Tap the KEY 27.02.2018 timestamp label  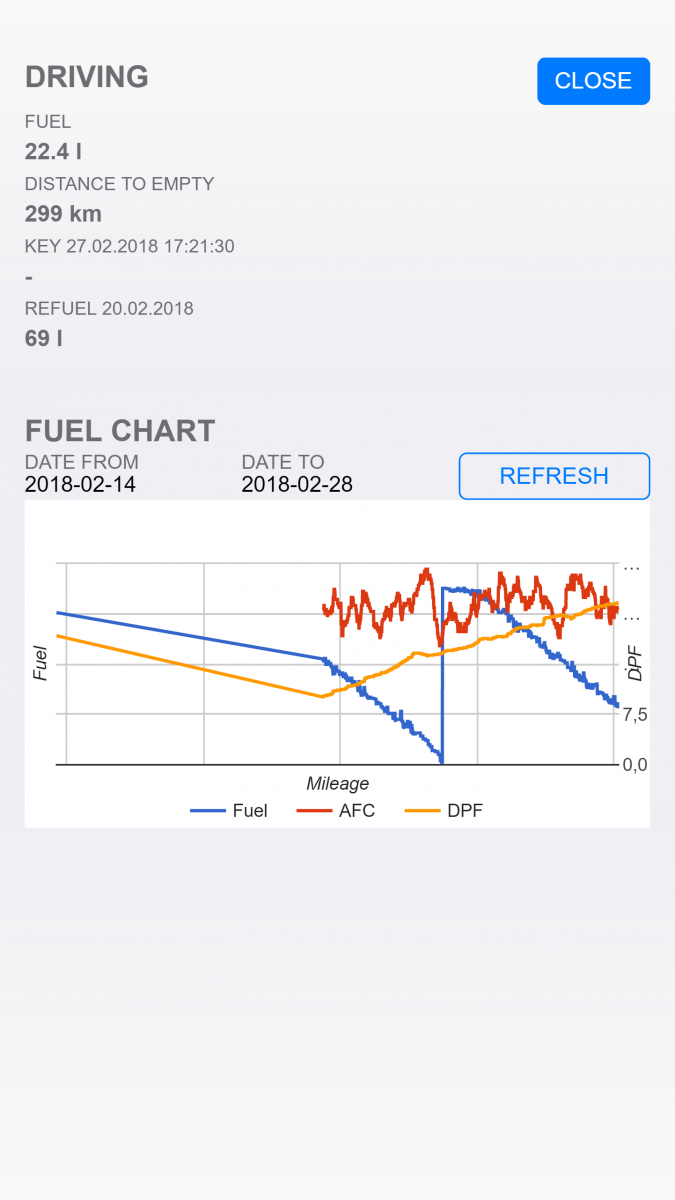coord(130,246)
